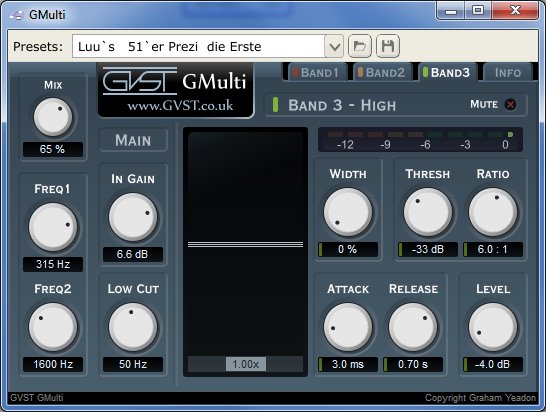The width and height of the screenshot is (546, 412).
Task: Click the open preset folder icon
Action: click(360, 46)
